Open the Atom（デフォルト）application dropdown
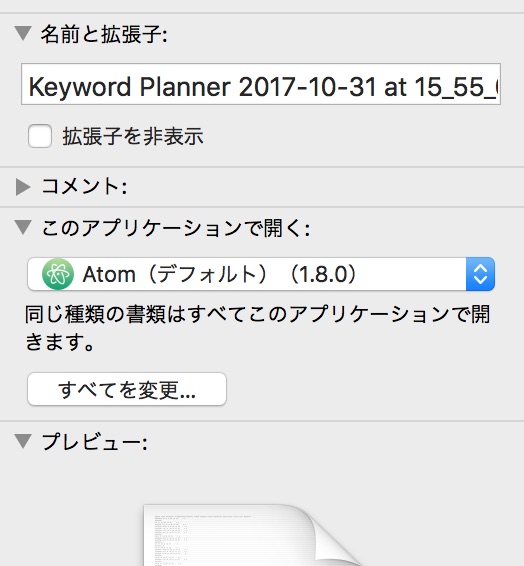The height and width of the screenshot is (566, 524). coord(261,274)
